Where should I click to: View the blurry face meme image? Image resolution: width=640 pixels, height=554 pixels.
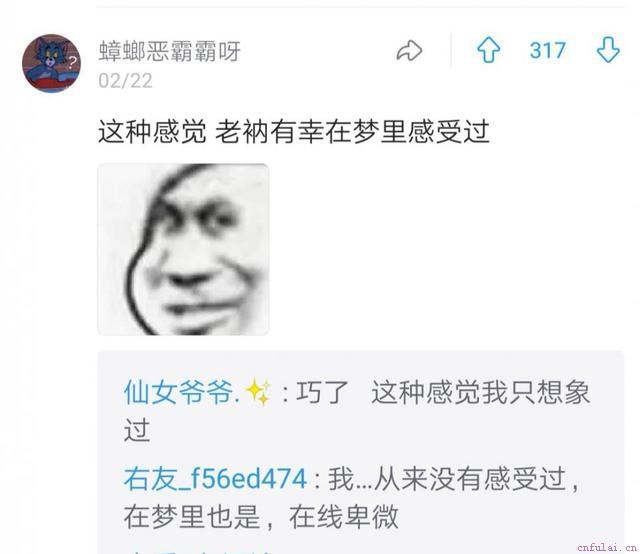(183, 249)
